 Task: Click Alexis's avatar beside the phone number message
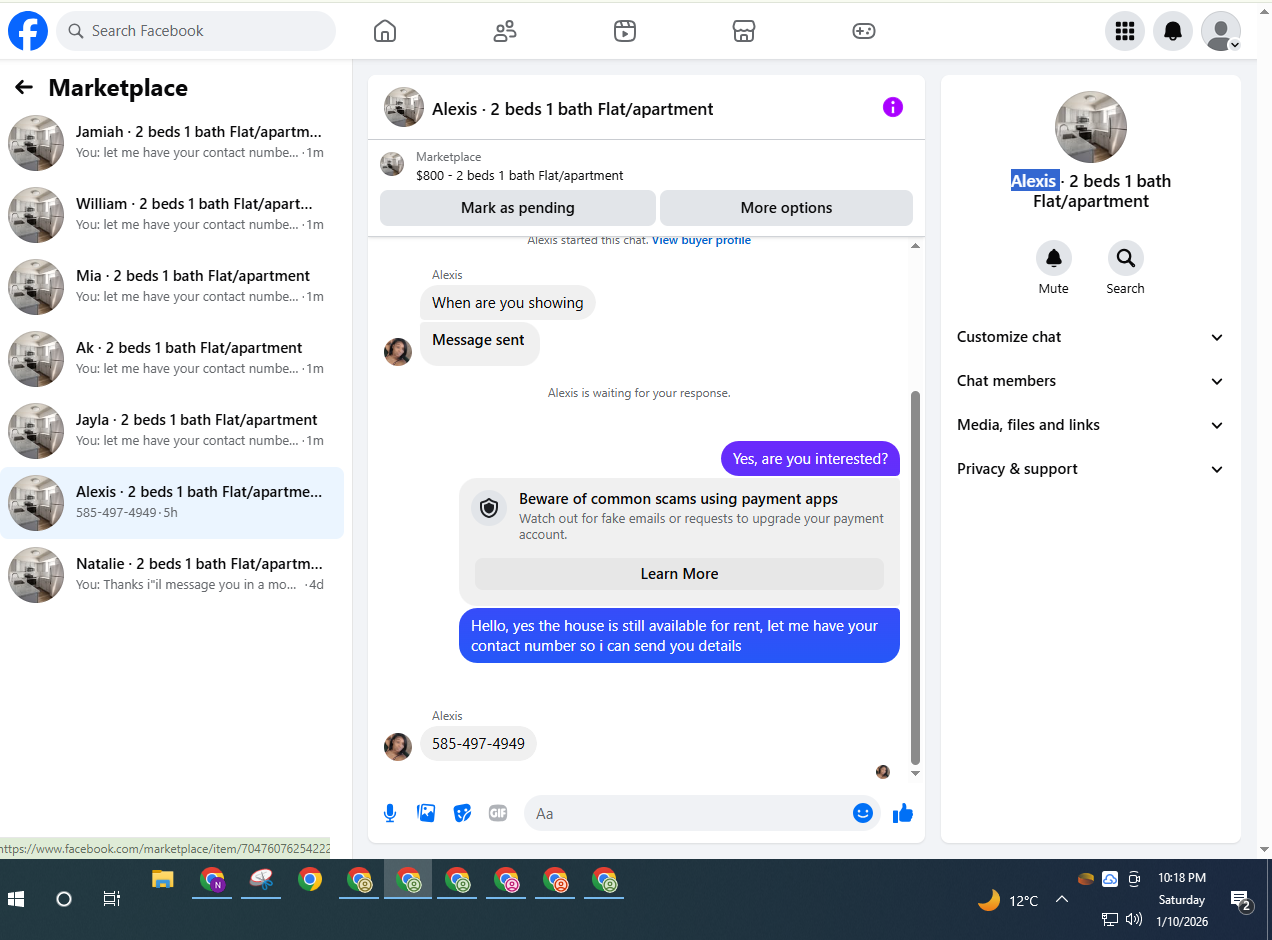click(x=398, y=747)
